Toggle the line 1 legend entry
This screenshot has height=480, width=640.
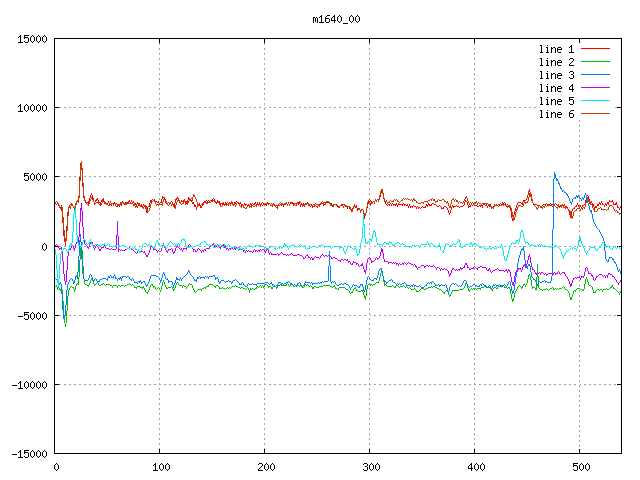[556, 49]
